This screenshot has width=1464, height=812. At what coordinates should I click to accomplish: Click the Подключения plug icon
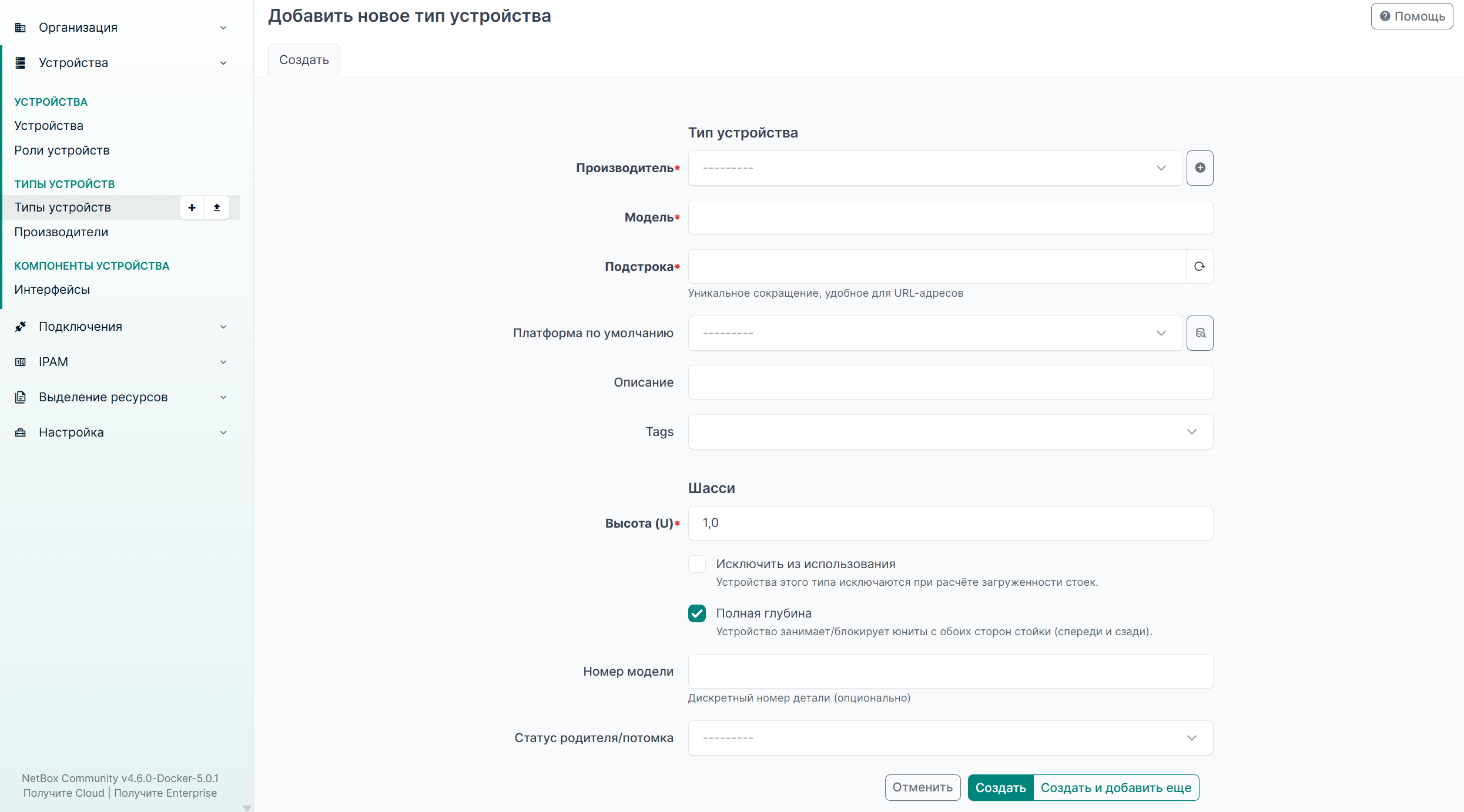coord(21,327)
